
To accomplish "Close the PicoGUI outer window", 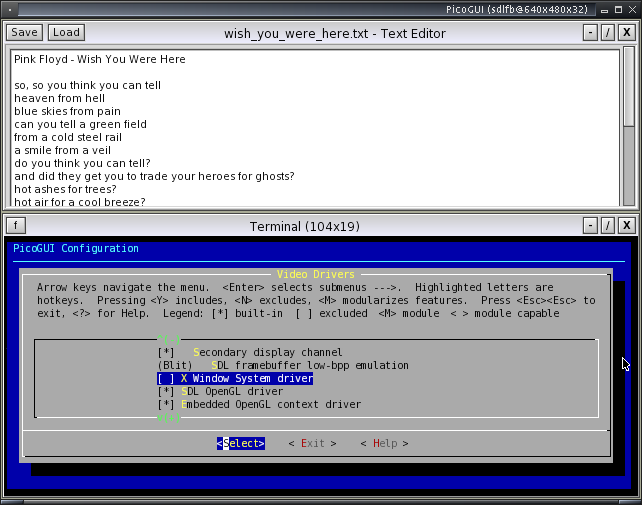I will [633, 9].
